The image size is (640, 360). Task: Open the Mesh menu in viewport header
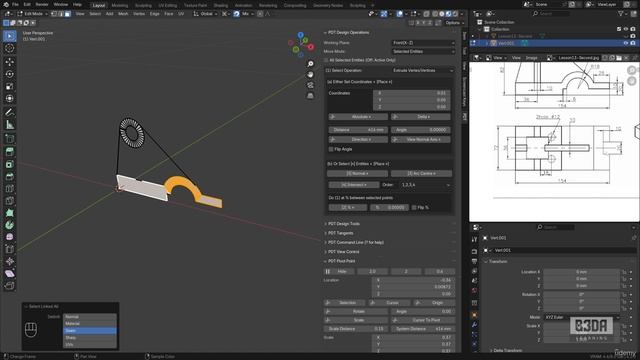tap(123, 14)
